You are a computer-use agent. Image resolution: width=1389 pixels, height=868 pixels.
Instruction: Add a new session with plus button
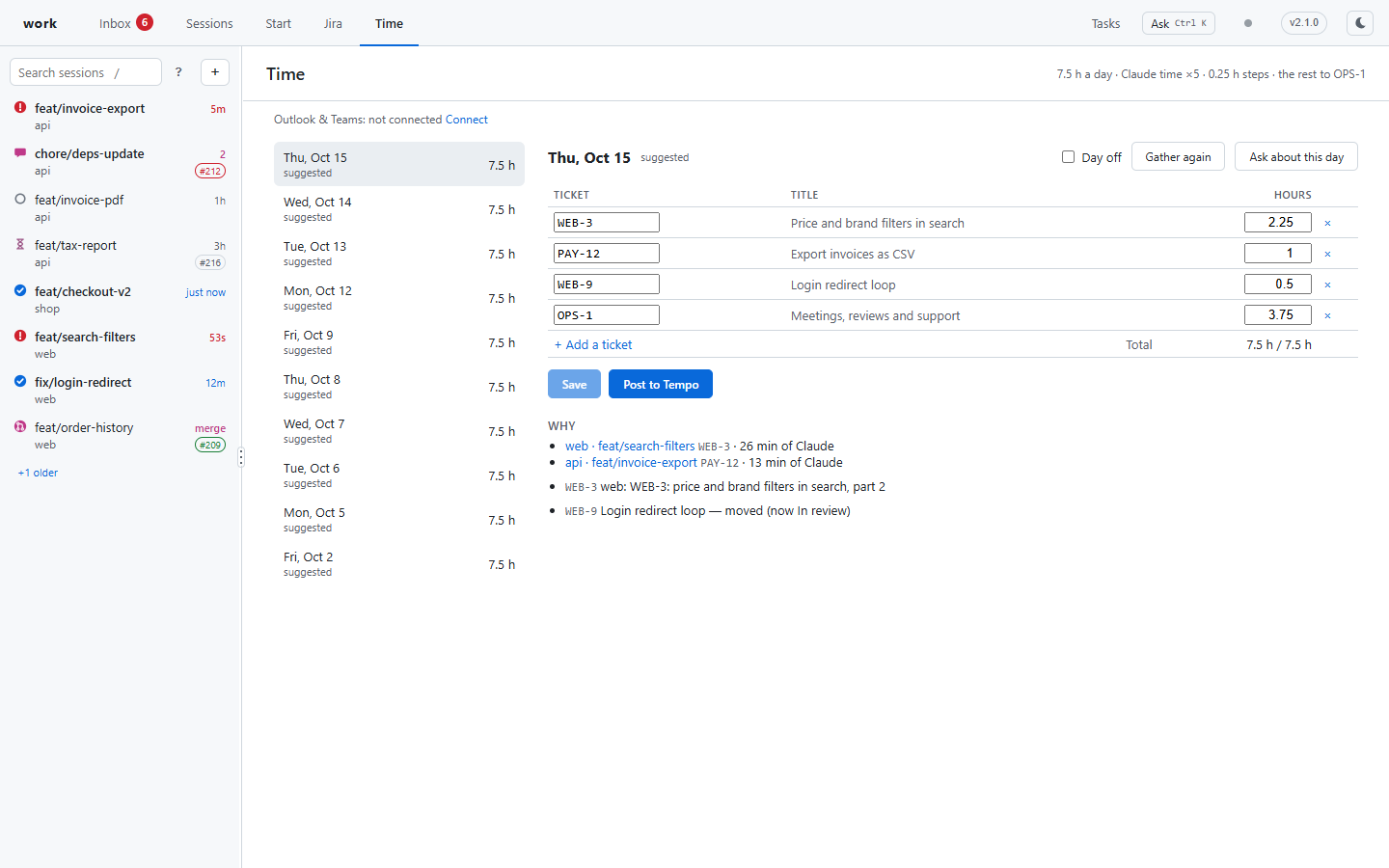215,72
